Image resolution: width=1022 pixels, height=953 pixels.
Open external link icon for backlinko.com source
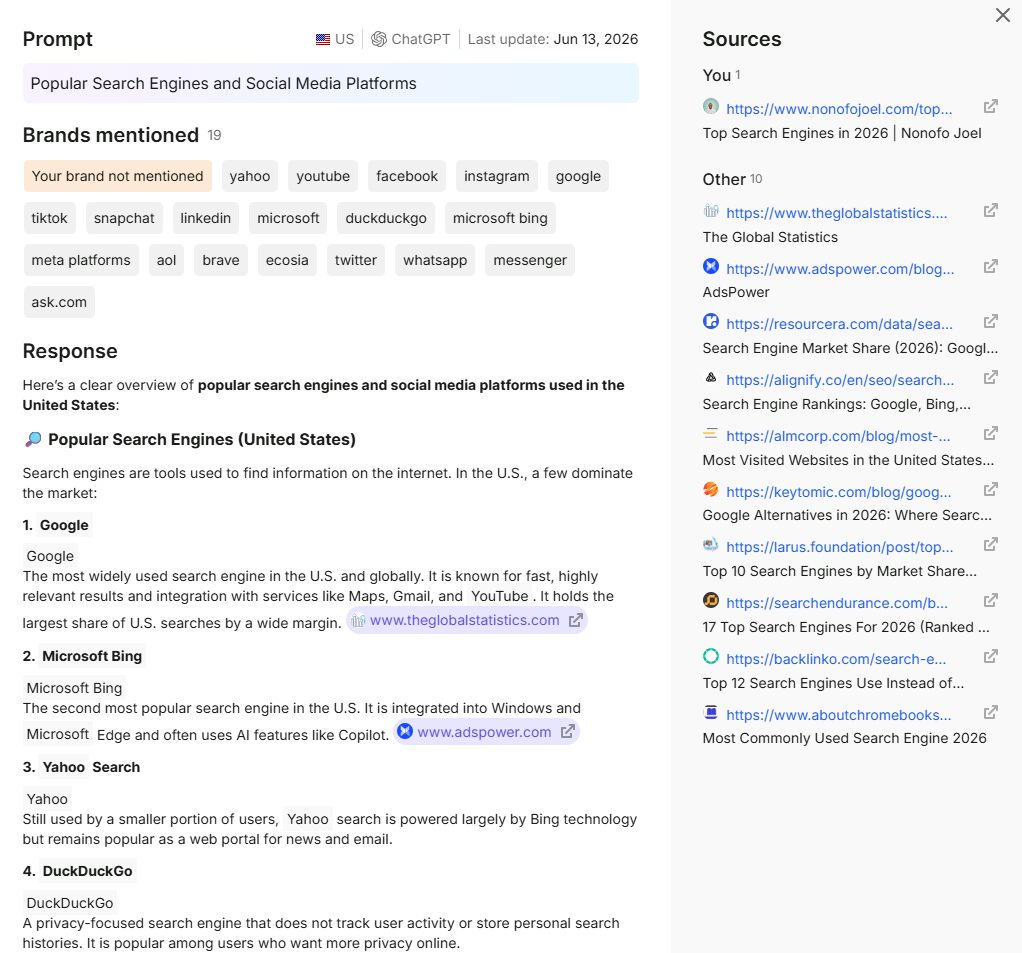coord(991,656)
